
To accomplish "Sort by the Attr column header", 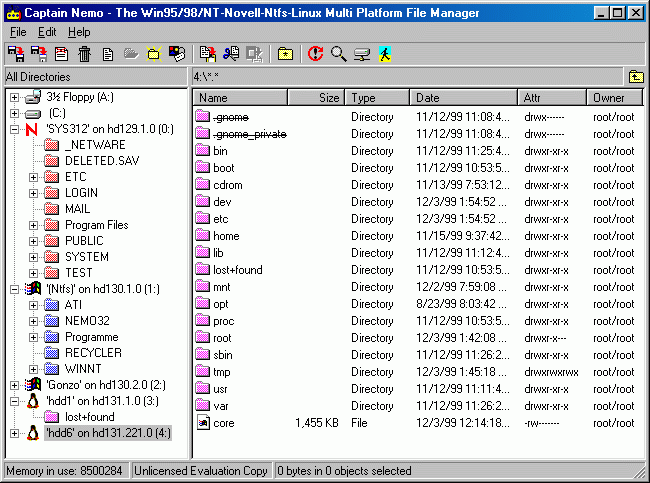I will (552, 98).
